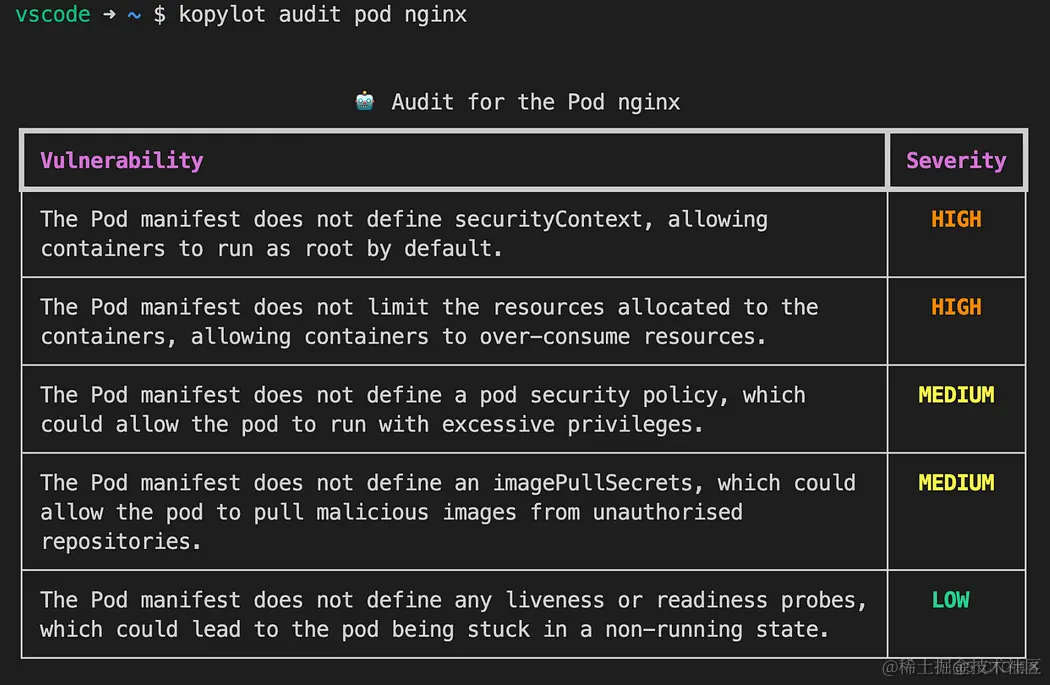The width and height of the screenshot is (1050, 685).
Task: Click the HIGH severity label for securityContext row
Action: 956,219
